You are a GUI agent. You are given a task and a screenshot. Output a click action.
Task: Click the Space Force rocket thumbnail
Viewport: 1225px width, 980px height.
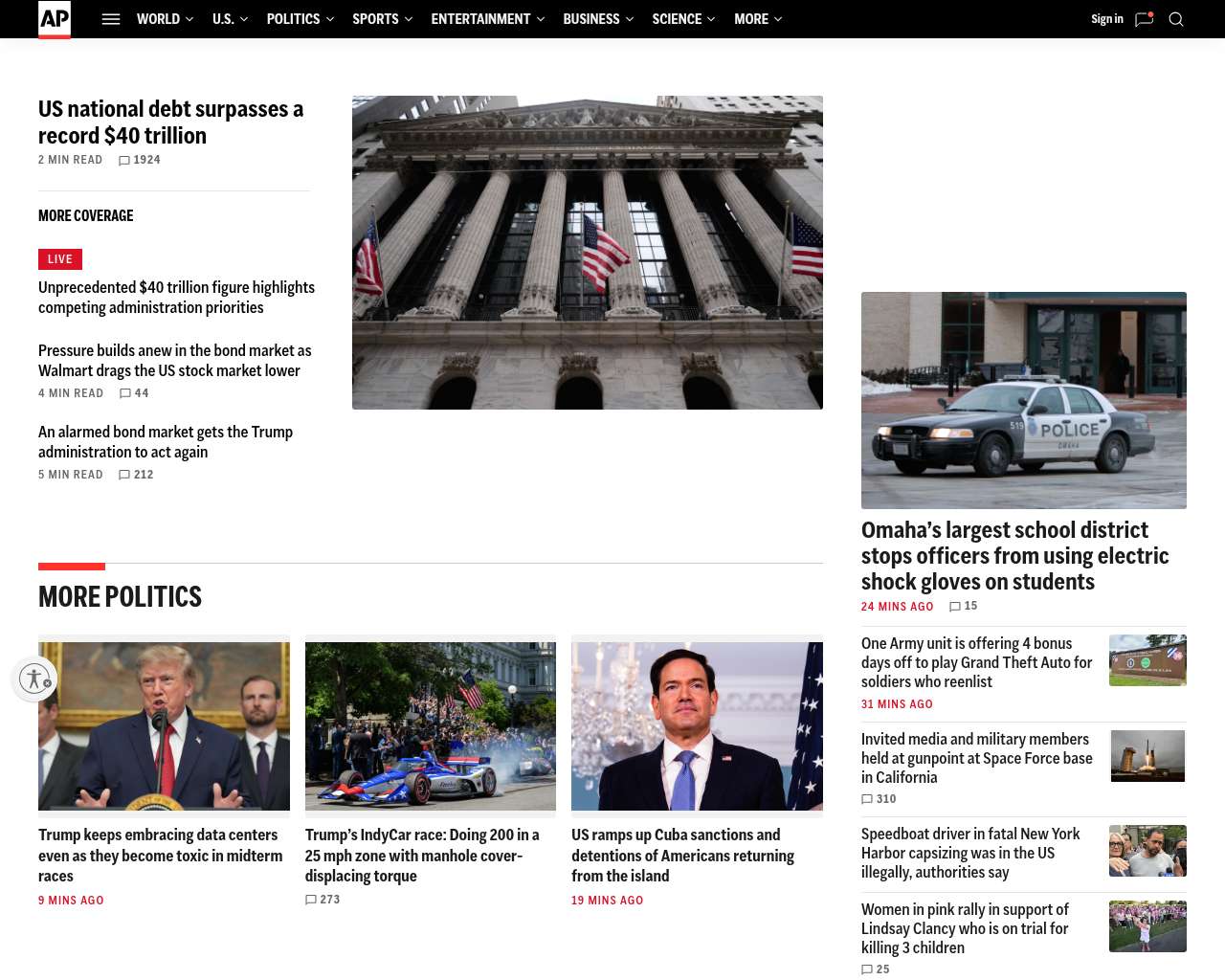click(1147, 756)
